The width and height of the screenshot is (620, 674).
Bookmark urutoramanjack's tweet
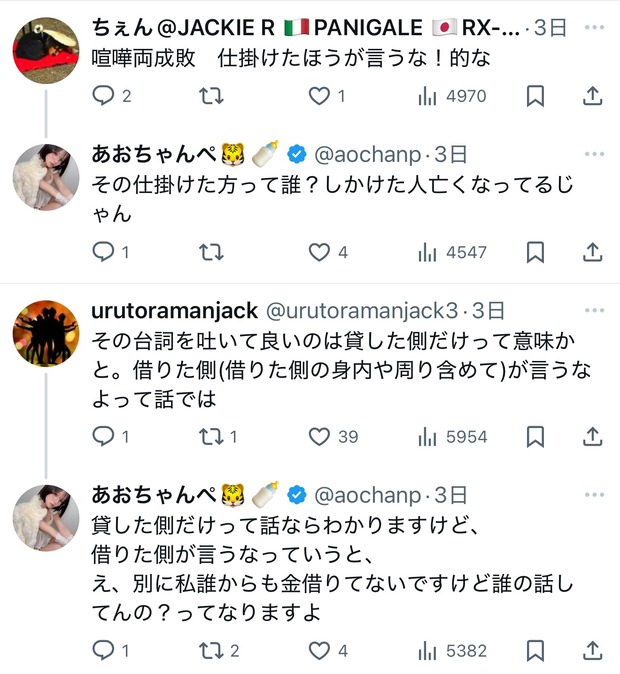click(535, 436)
